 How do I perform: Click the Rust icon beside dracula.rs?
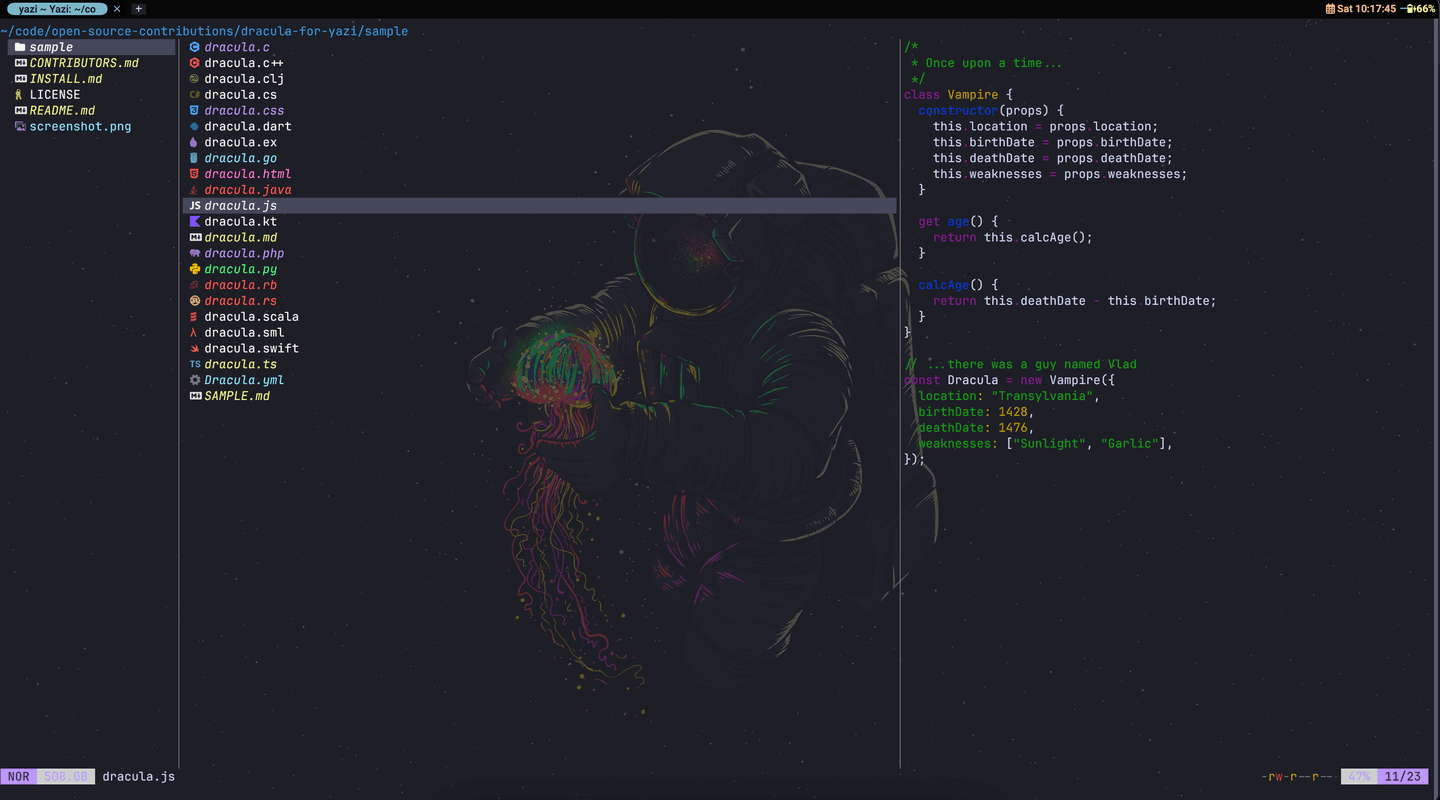tap(195, 301)
